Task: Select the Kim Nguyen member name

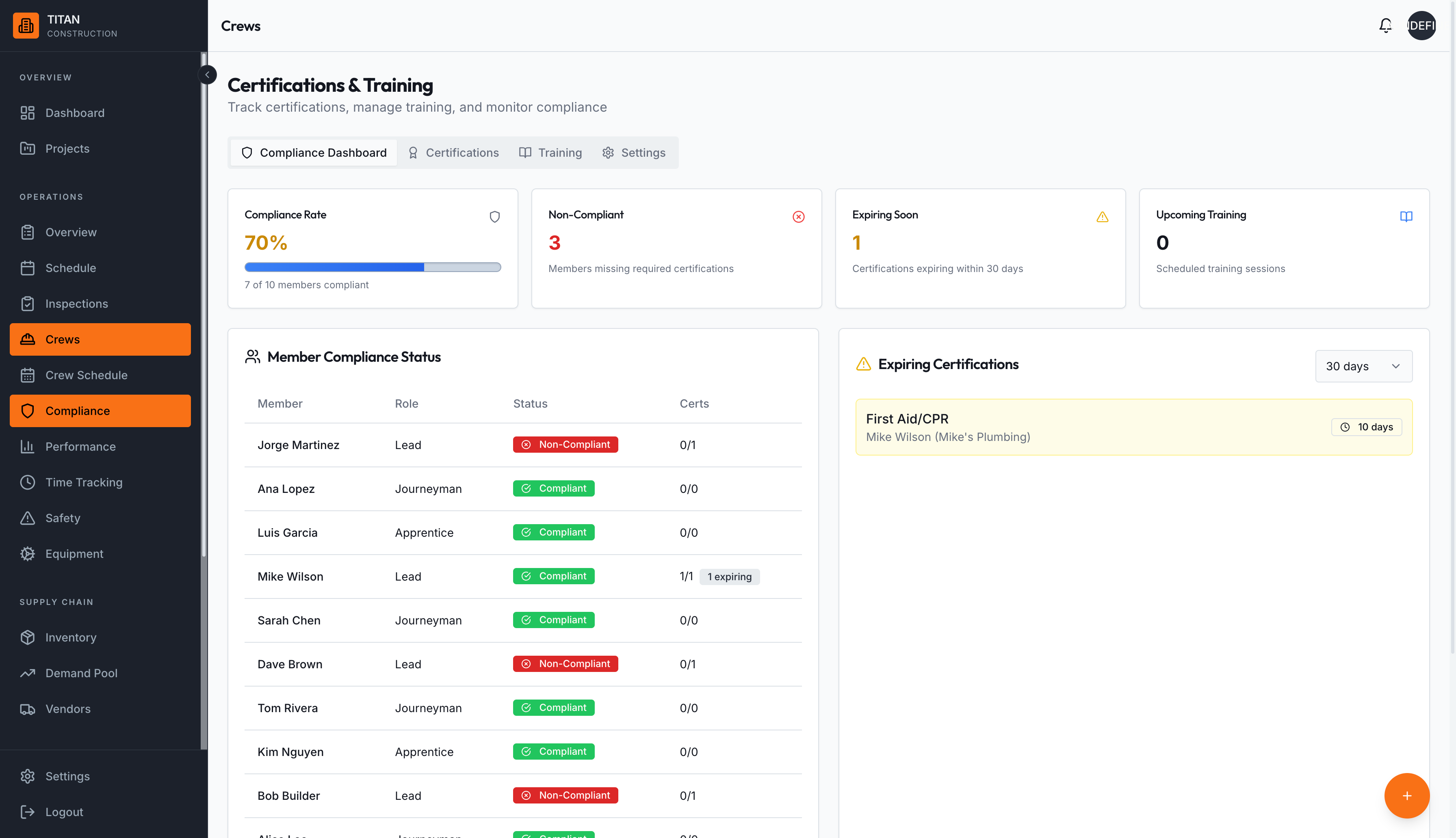Action: [290, 752]
